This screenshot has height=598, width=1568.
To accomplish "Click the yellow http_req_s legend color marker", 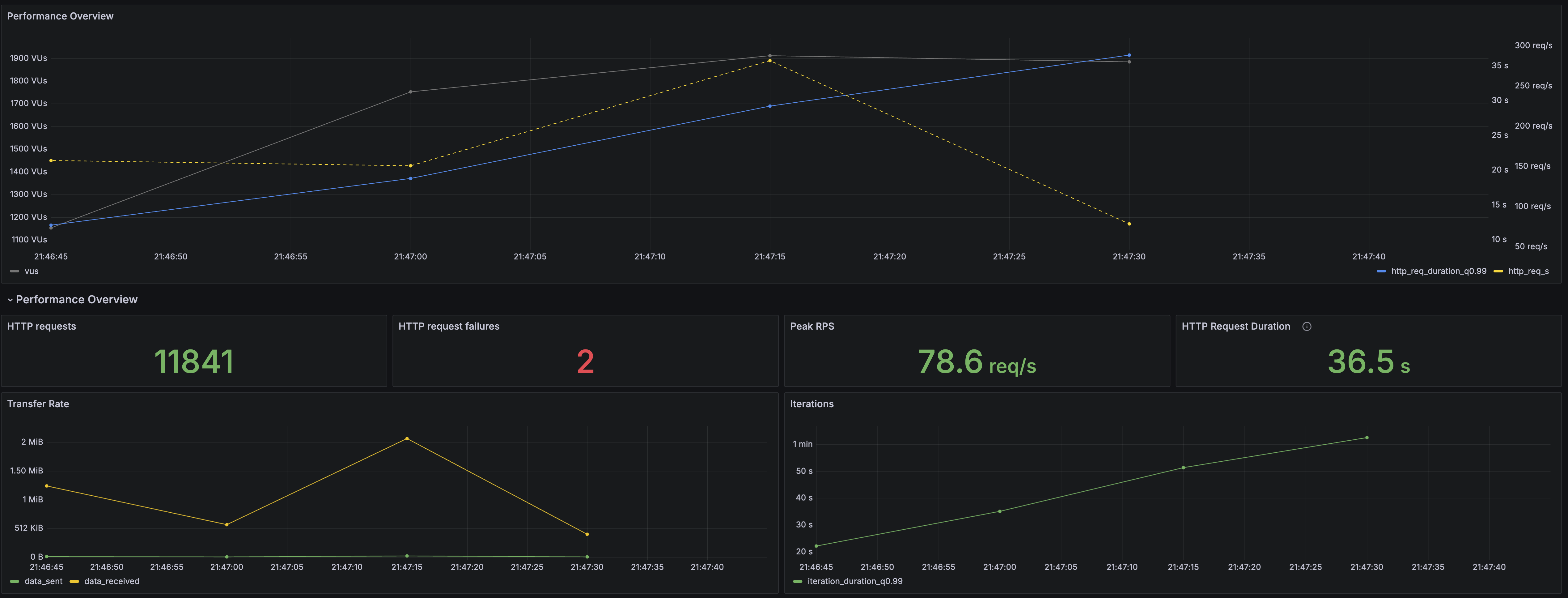I will pos(1498,271).
